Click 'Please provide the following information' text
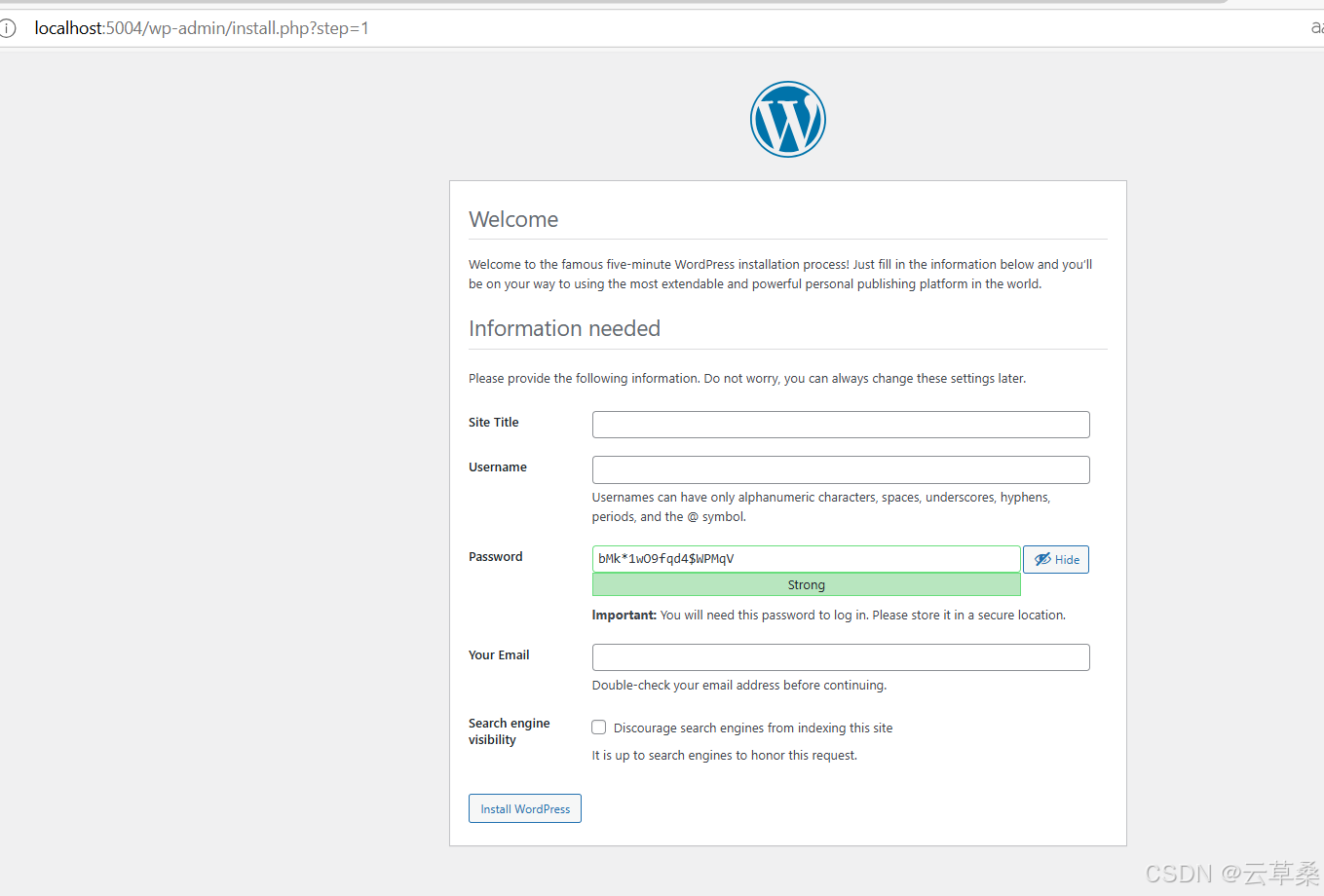 point(747,378)
